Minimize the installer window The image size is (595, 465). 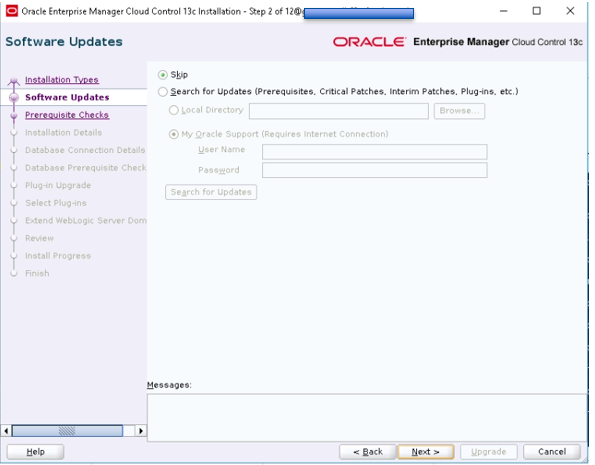coord(504,11)
